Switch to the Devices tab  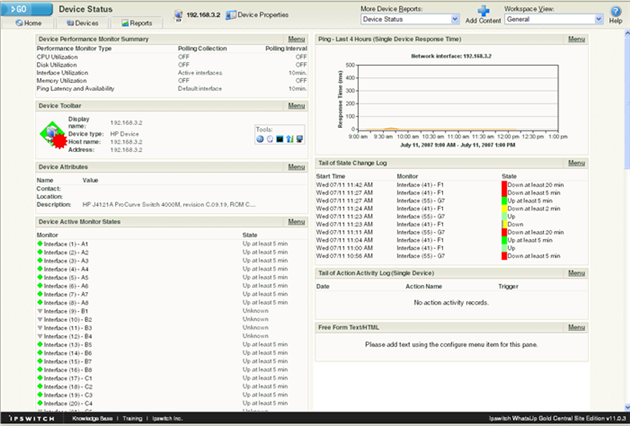click(x=82, y=23)
